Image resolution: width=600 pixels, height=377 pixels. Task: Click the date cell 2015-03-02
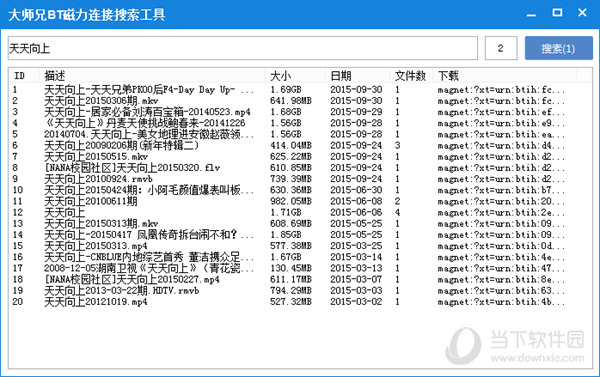click(356, 302)
